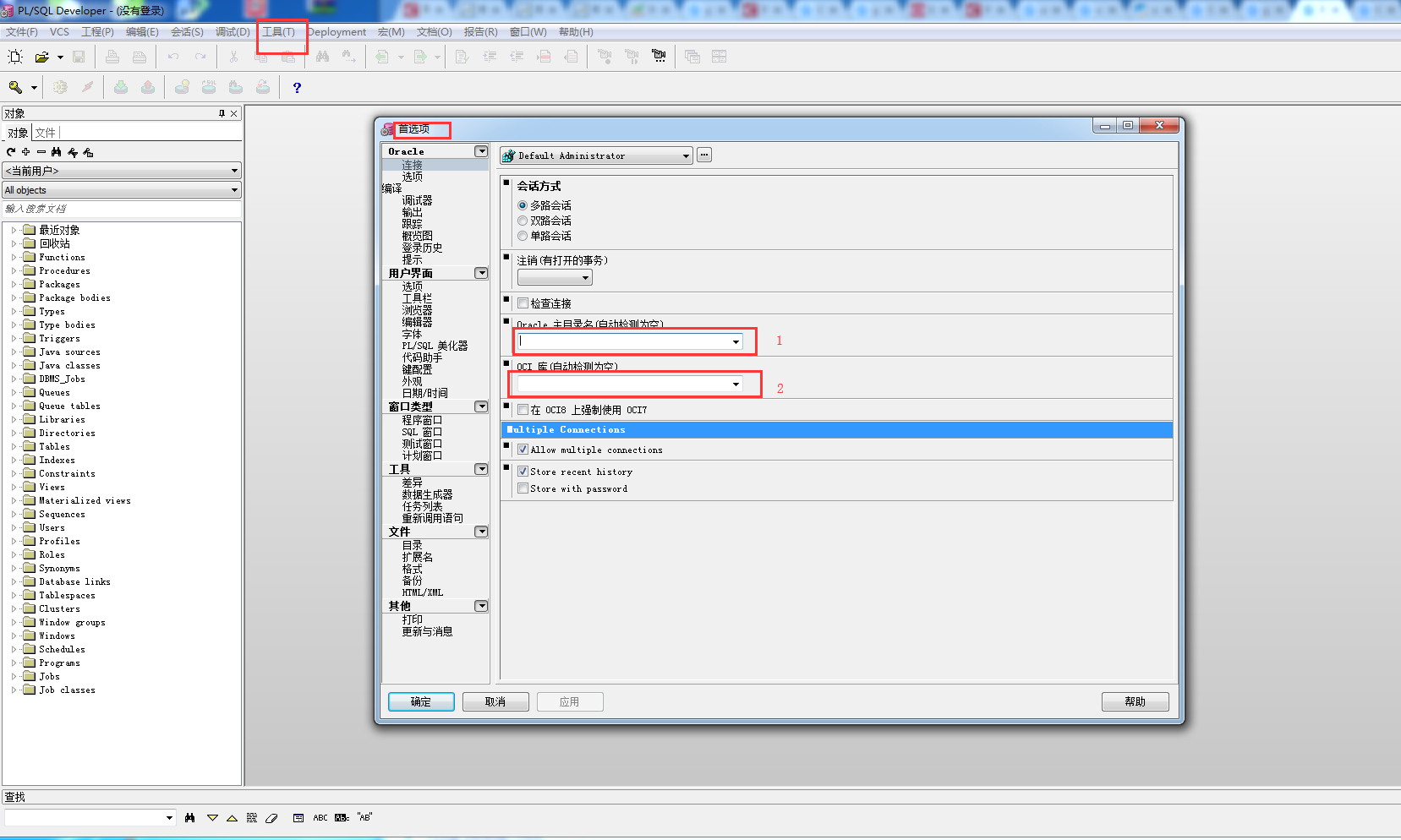Uncheck Store recent history
Screen dimensions: 1401x840
pos(523,472)
